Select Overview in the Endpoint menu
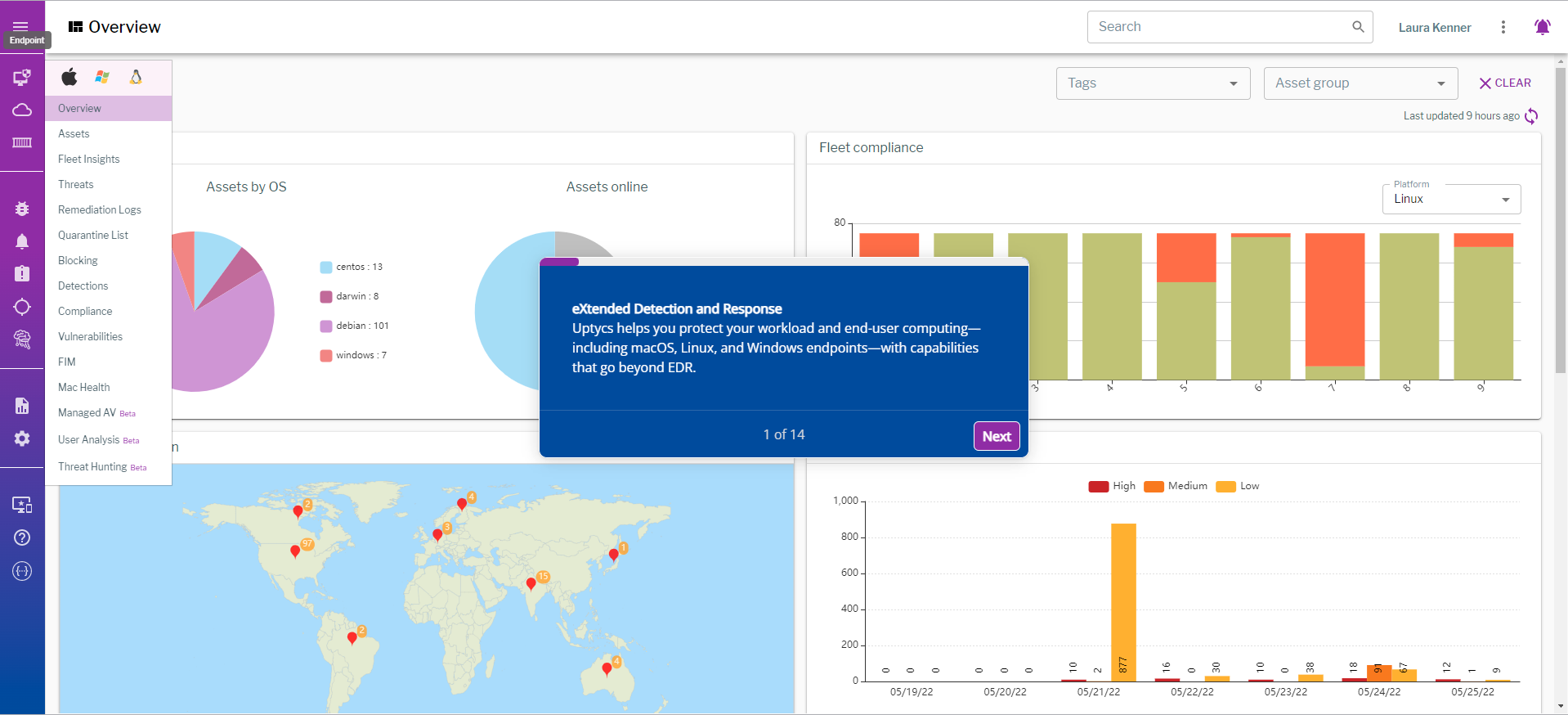The width and height of the screenshot is (1568, 715). [109, 108]
